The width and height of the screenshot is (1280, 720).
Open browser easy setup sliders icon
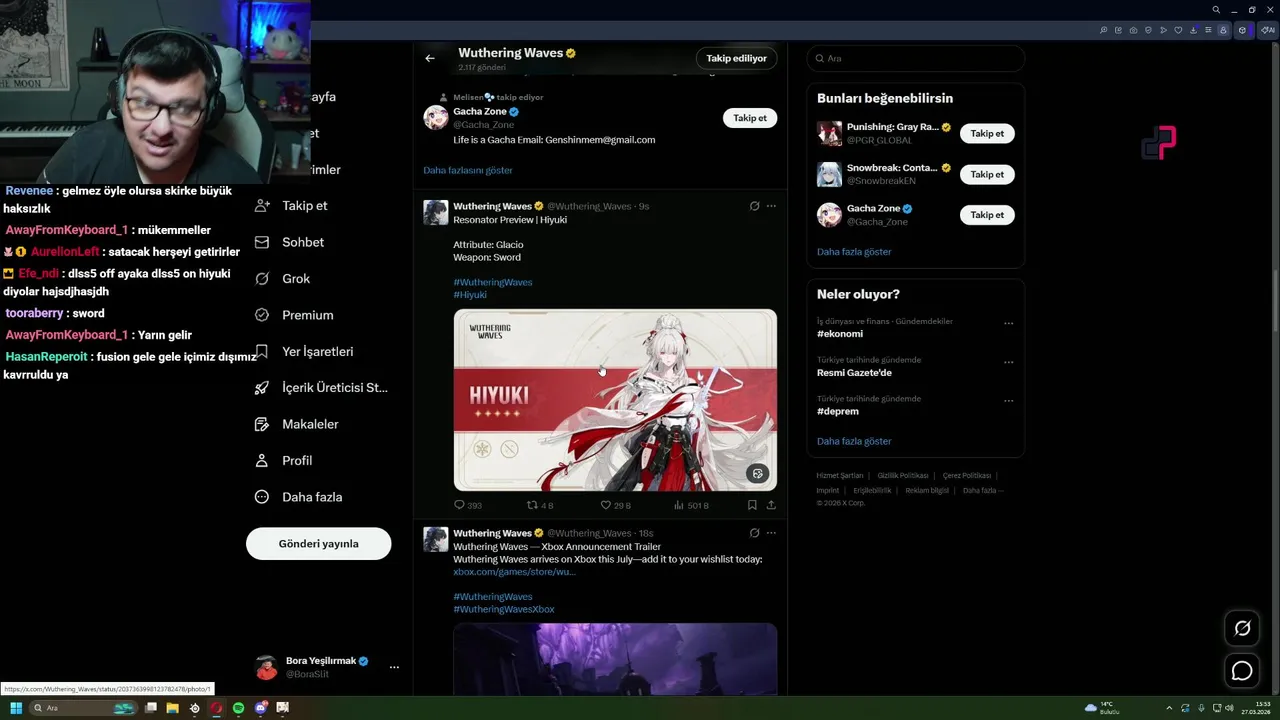(x=1208, y=30)
